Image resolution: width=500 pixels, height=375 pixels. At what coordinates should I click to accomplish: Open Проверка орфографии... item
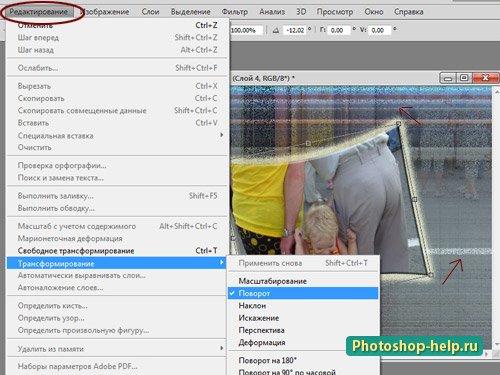pyautogui.click(x=117, y=165)
